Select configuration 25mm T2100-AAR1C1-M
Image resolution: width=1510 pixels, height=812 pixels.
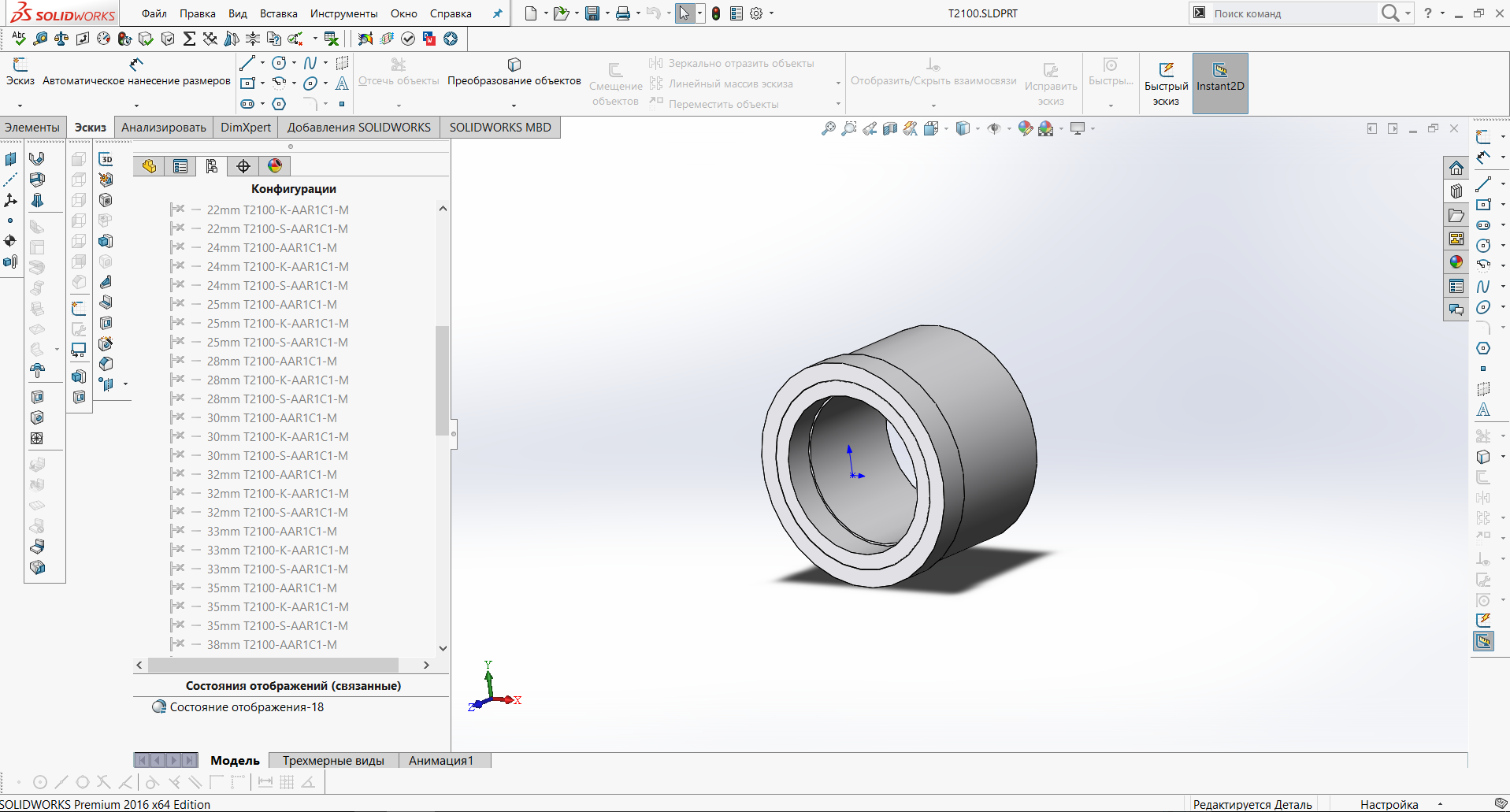point(272,304)
